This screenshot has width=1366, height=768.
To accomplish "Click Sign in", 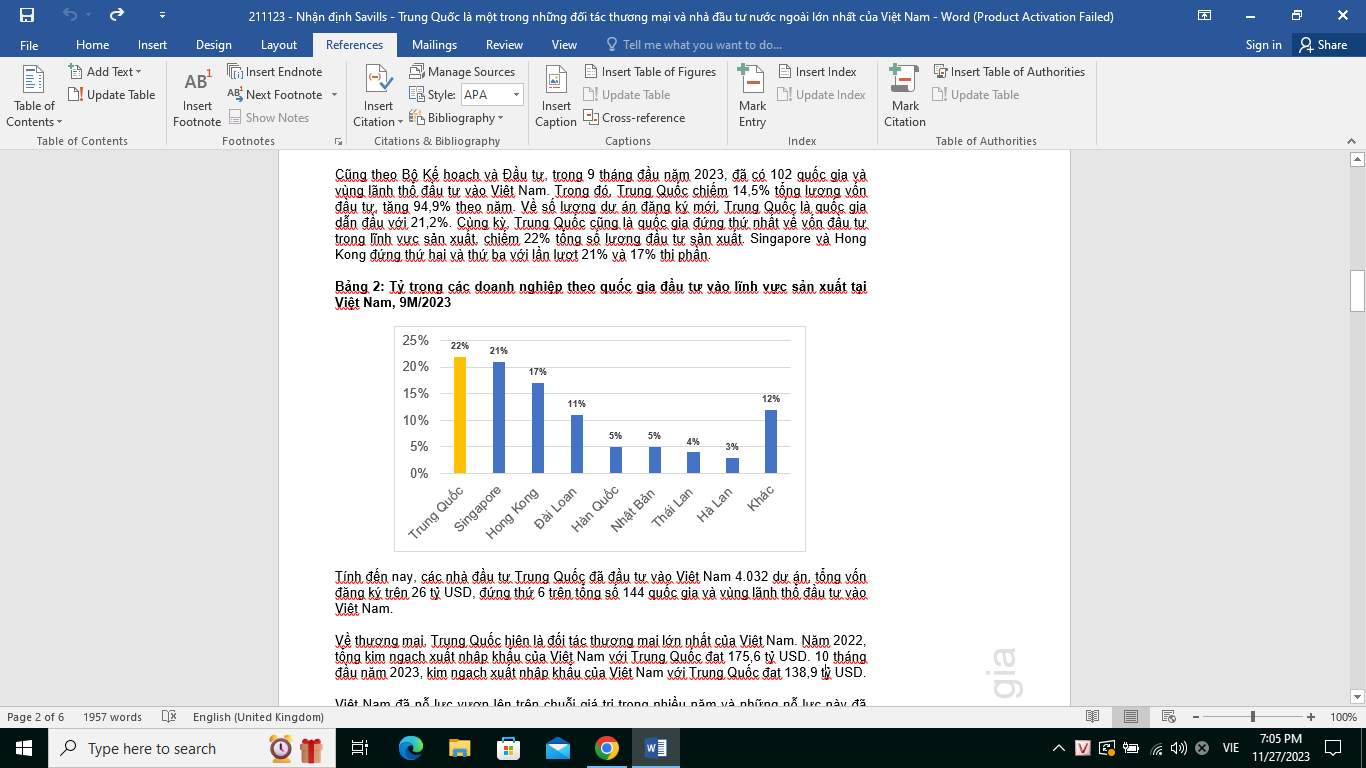I will pyautogui.click(x=1263, y=45).
